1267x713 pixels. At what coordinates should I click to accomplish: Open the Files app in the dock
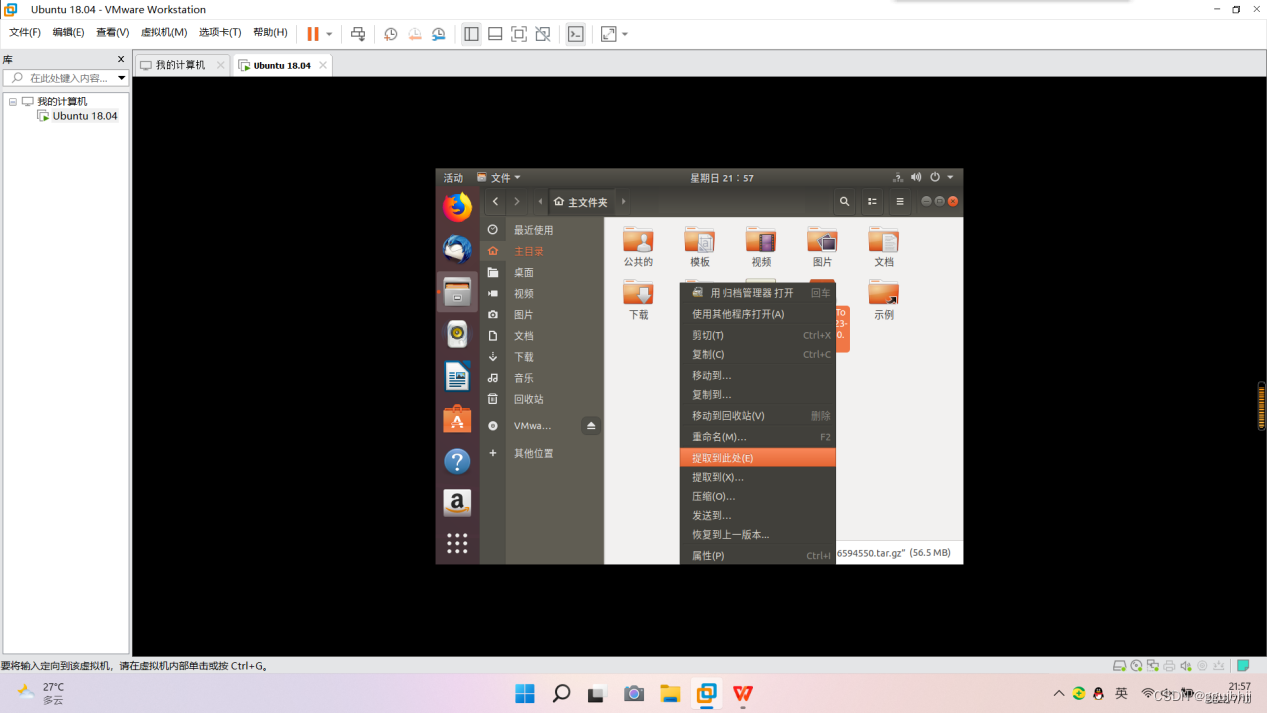[x=457, y=292]
